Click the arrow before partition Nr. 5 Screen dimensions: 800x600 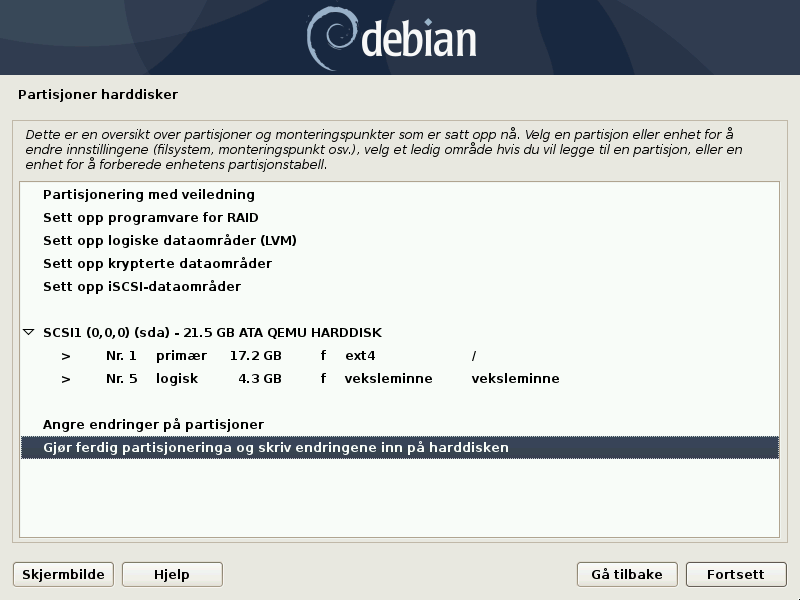tap(66, 379)
